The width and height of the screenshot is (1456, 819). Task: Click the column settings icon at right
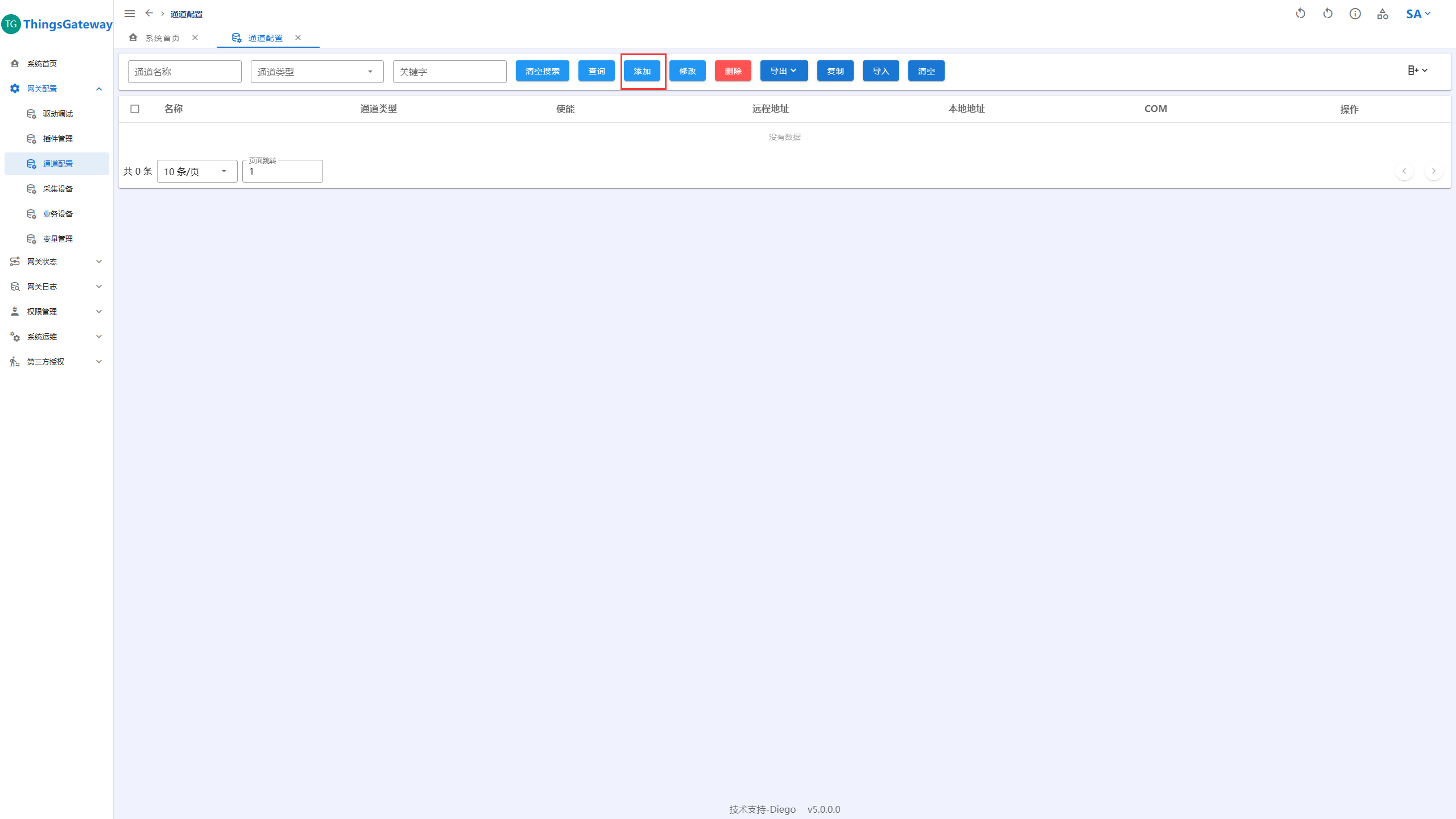click(x=1417, y=71)
